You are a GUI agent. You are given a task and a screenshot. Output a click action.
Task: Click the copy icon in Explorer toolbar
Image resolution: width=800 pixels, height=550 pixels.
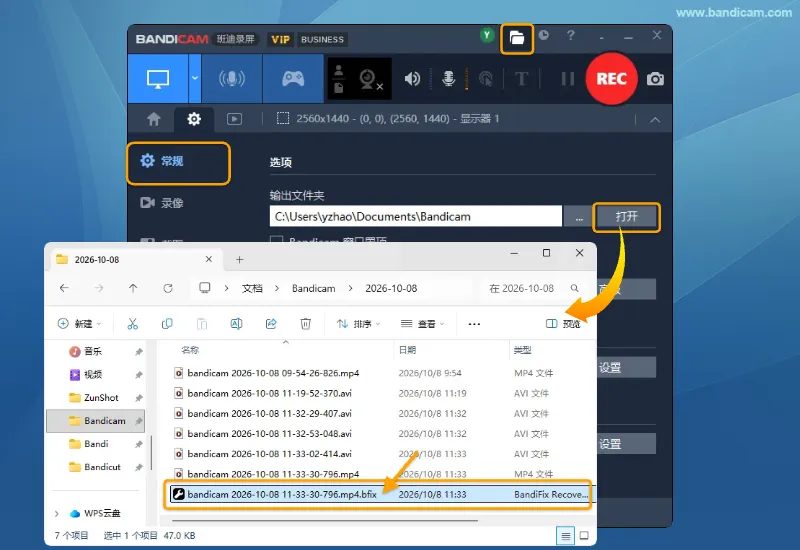[167, 324]
